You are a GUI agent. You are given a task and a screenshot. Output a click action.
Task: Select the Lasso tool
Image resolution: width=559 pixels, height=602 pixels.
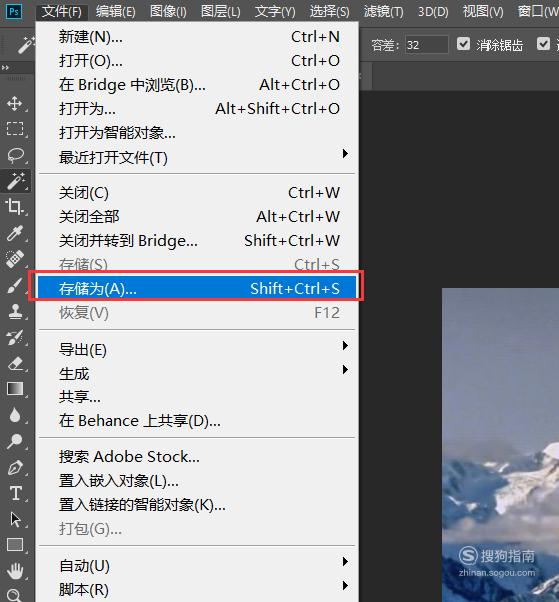[15, 155]
